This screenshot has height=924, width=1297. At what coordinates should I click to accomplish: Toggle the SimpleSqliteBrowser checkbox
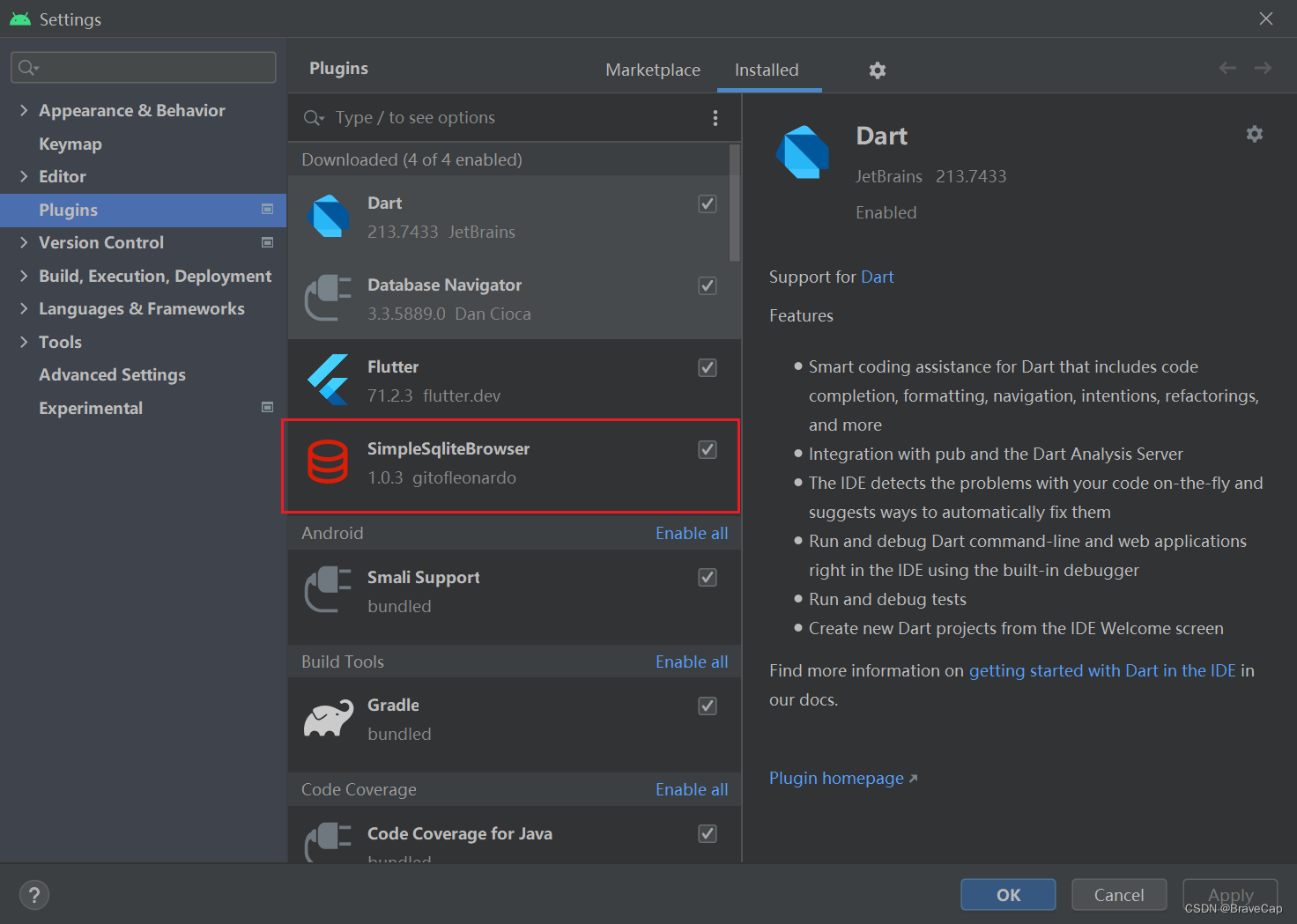coord(708,450)
